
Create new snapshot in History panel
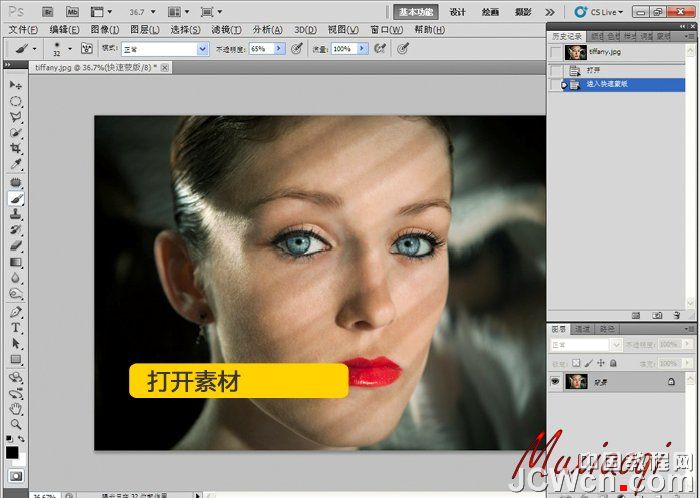click(657, 315)
